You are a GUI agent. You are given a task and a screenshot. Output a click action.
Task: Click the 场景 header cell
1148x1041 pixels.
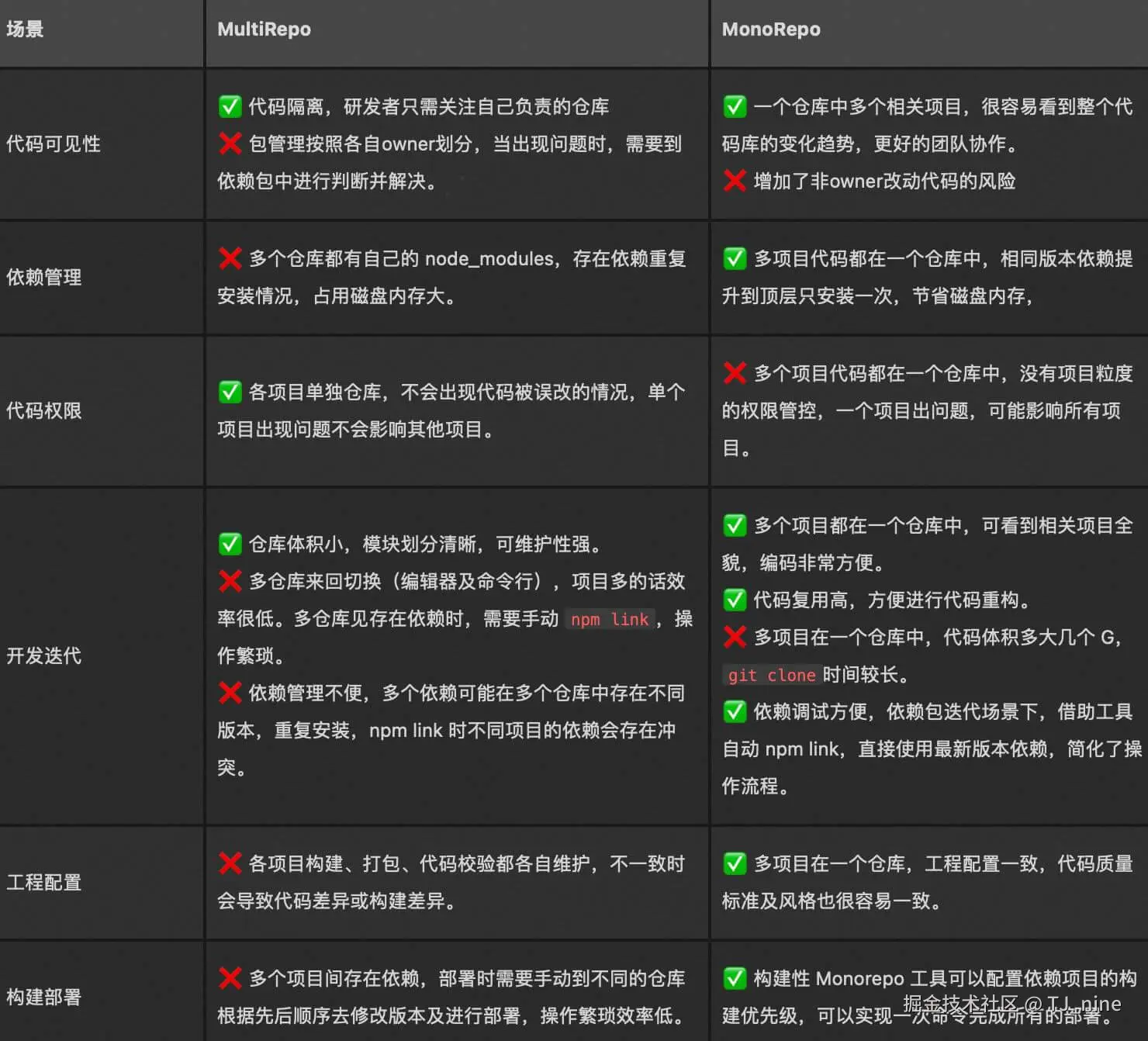[23, 29]
